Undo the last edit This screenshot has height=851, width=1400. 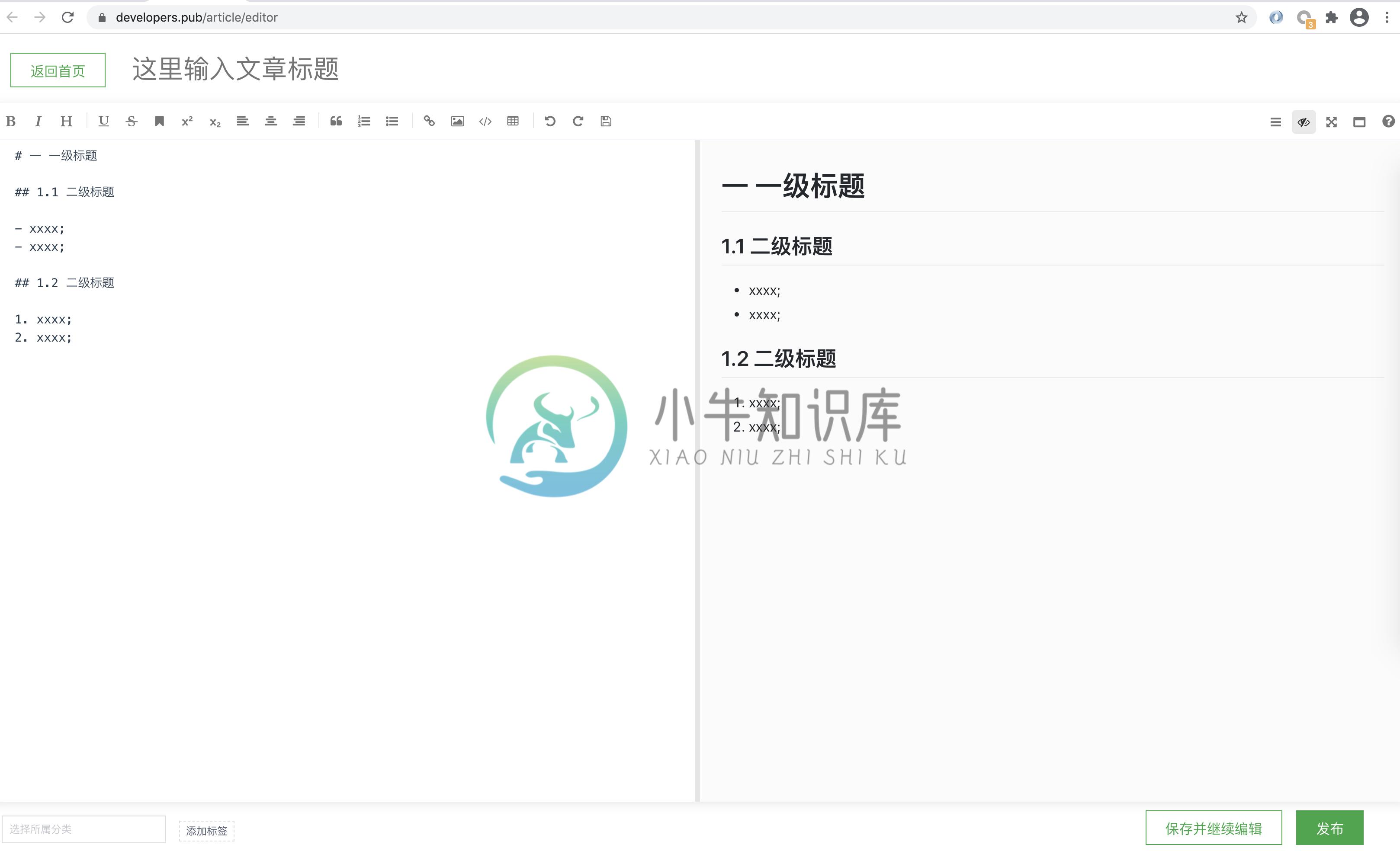[550, 121]
